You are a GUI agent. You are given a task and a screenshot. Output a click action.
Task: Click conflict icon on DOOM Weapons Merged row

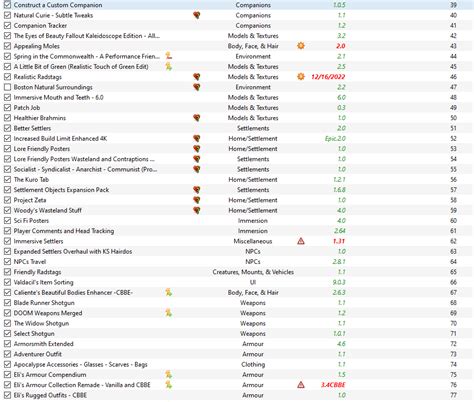coord(169,313)
